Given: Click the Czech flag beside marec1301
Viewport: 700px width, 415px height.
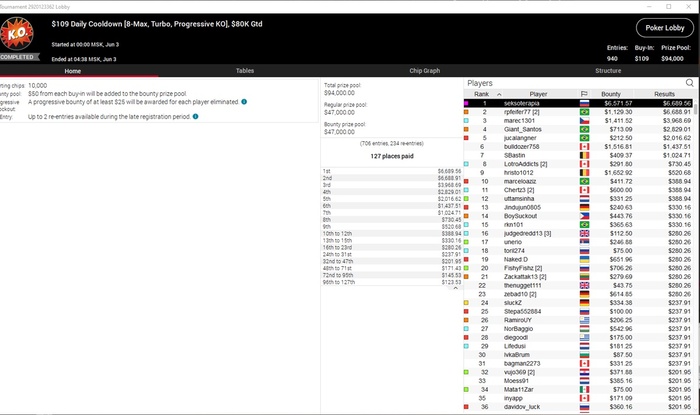Looking at the screenshot, I should 584,120.
